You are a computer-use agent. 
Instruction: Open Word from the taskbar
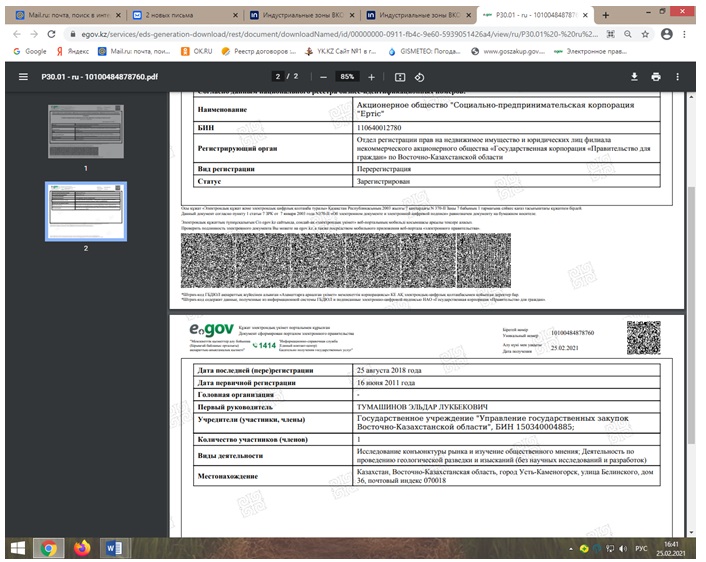(x=114, y=548)
